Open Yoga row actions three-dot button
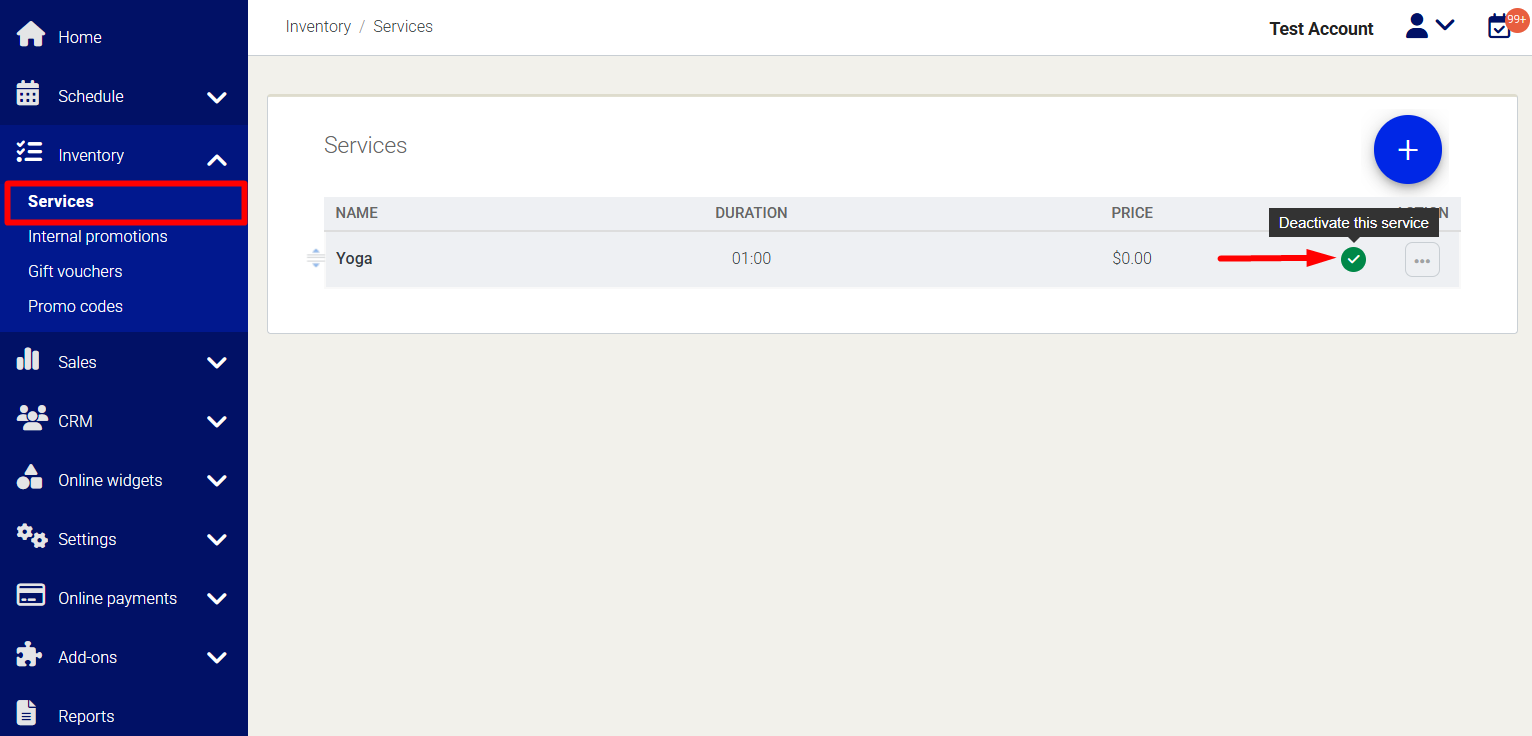 1422,260
